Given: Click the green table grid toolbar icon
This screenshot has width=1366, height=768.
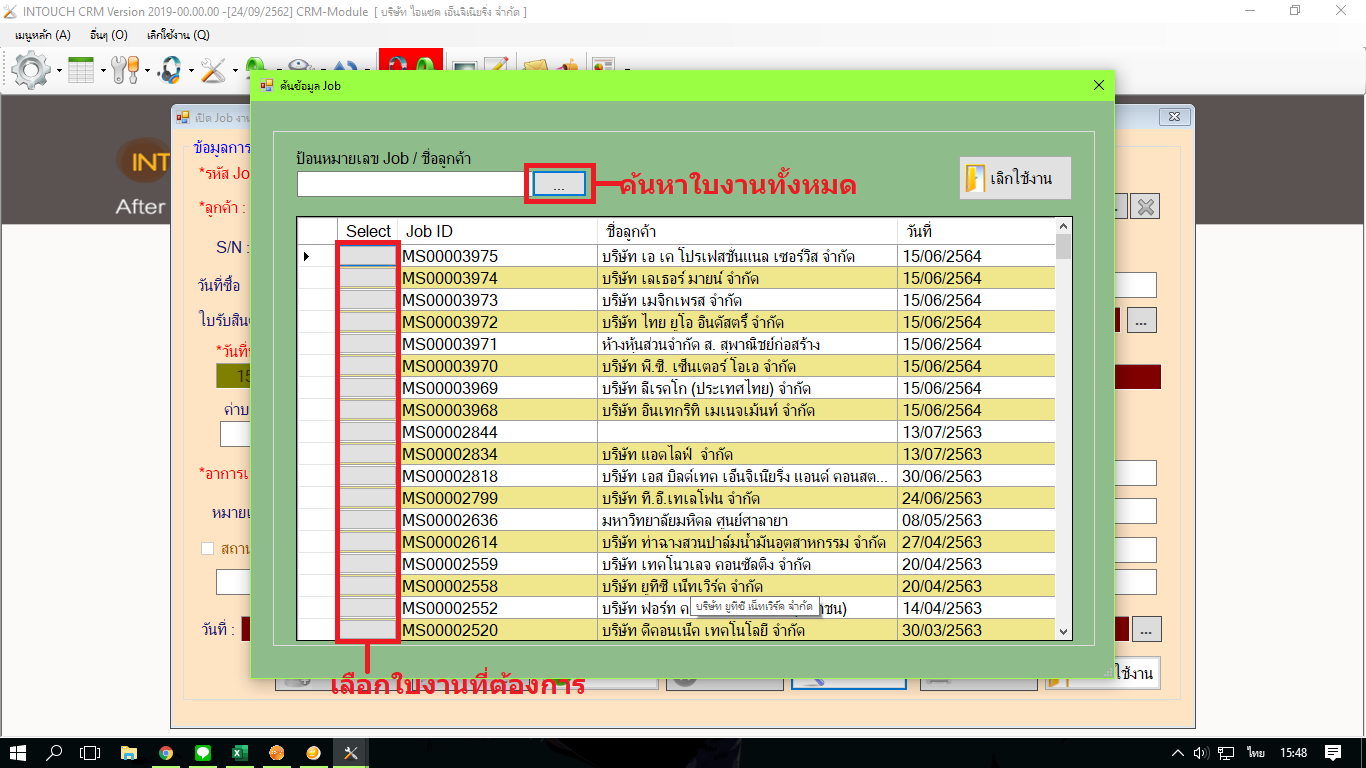Looking at the screenshot, I should 80,70.
